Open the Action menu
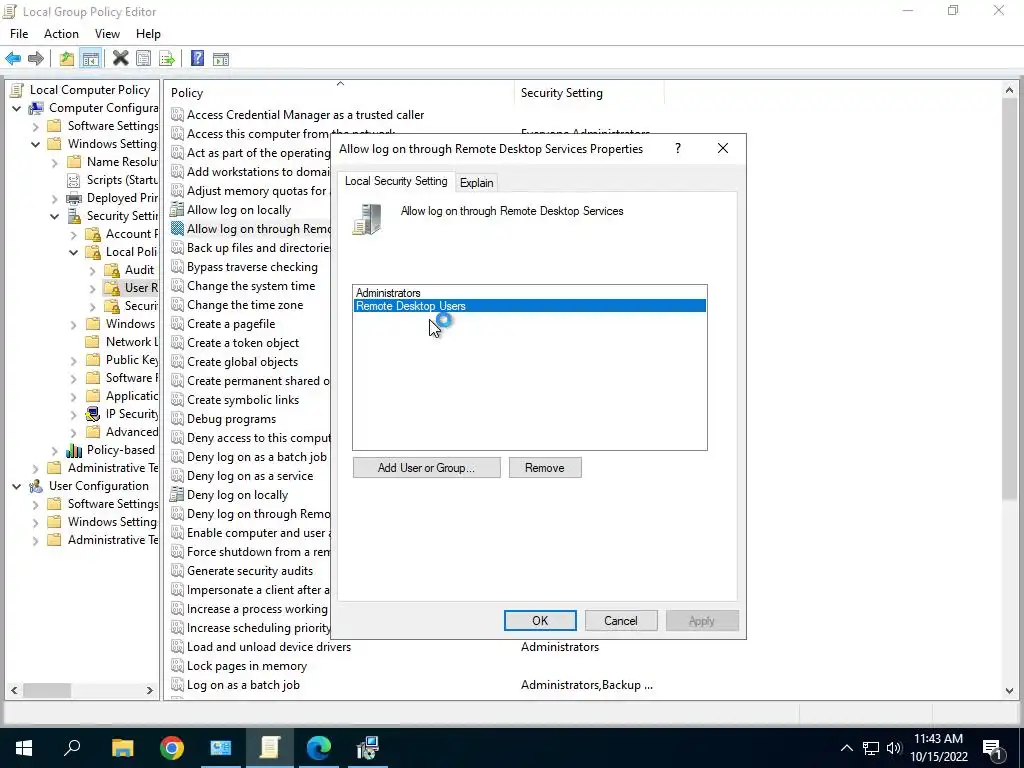The height and width of the screenshot is (768, 1024). tap(61, 34)
